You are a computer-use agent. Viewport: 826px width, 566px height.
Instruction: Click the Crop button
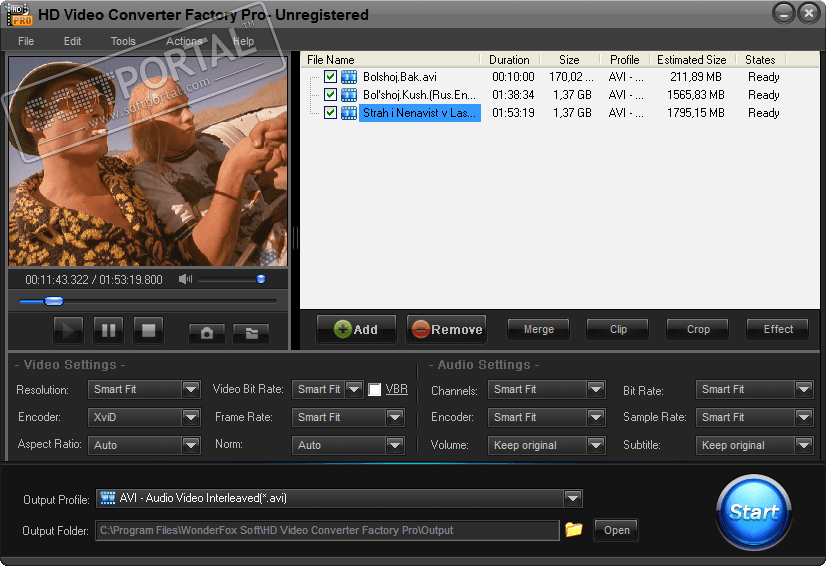pos(698,329)
